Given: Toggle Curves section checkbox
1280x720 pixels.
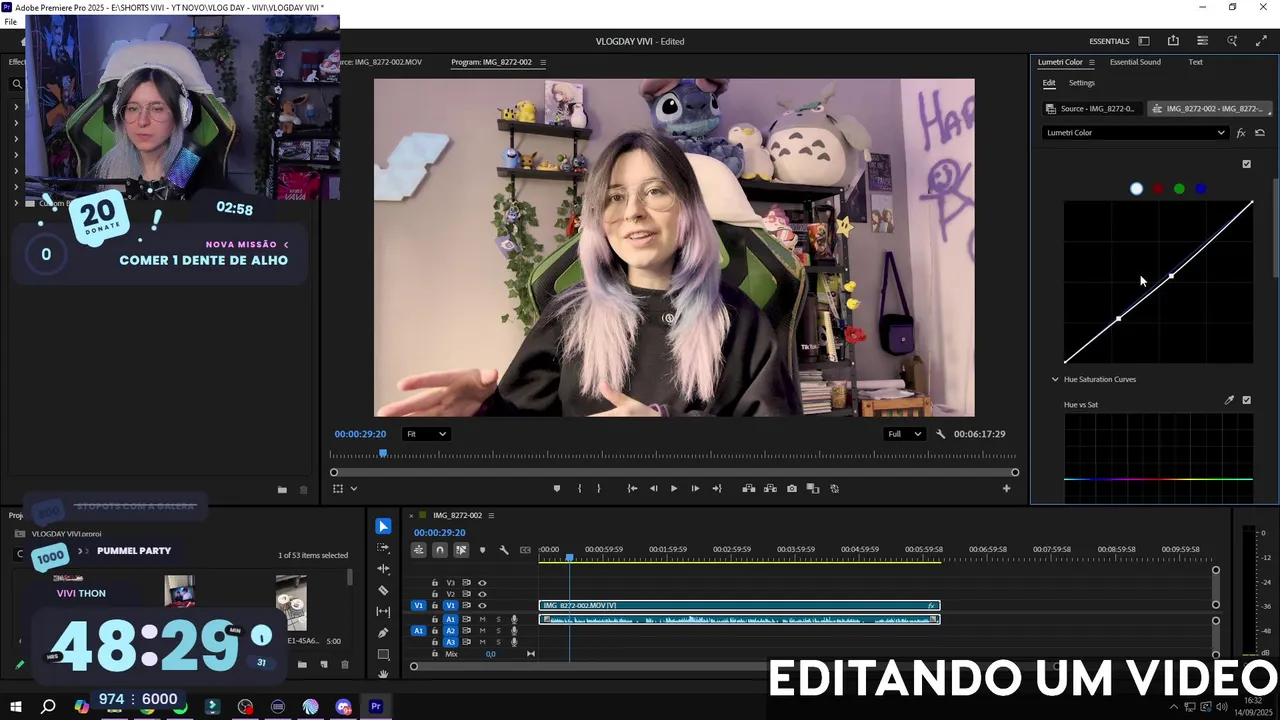Looking at the screenshot, I should [x=1246, y=164].
